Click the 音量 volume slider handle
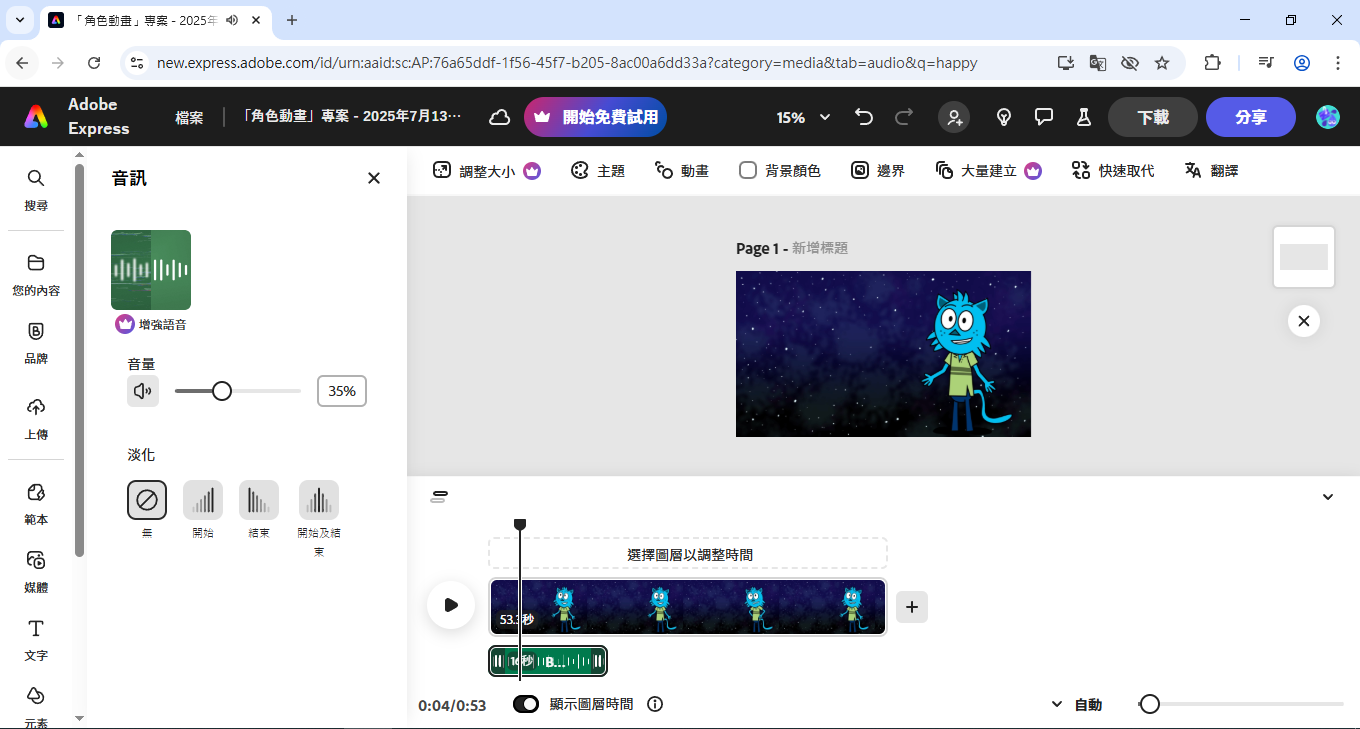The height and width of the screenshot is (729, 1360). [222, 391]
